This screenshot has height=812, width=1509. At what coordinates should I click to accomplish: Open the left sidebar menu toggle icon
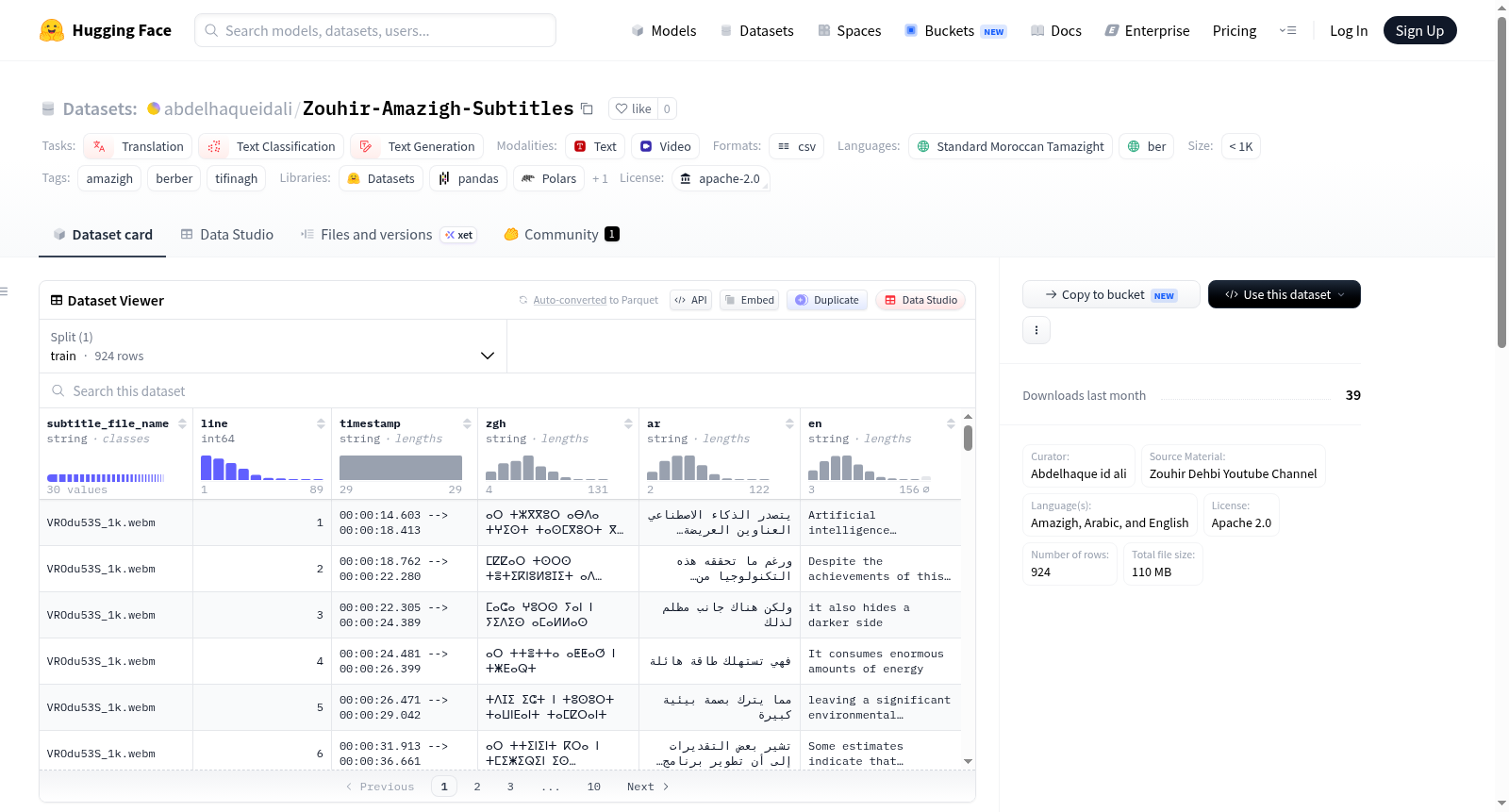(5, 291)
